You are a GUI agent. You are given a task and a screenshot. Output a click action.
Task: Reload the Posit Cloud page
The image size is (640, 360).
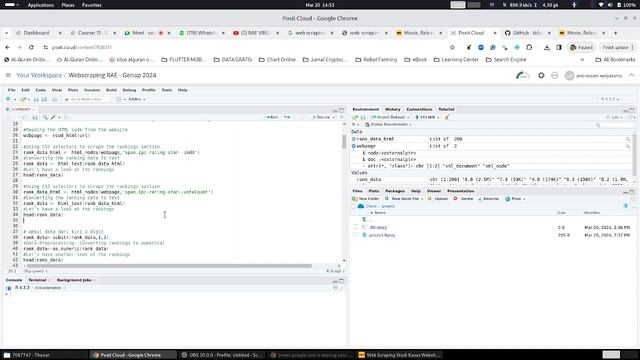(31, 47)
